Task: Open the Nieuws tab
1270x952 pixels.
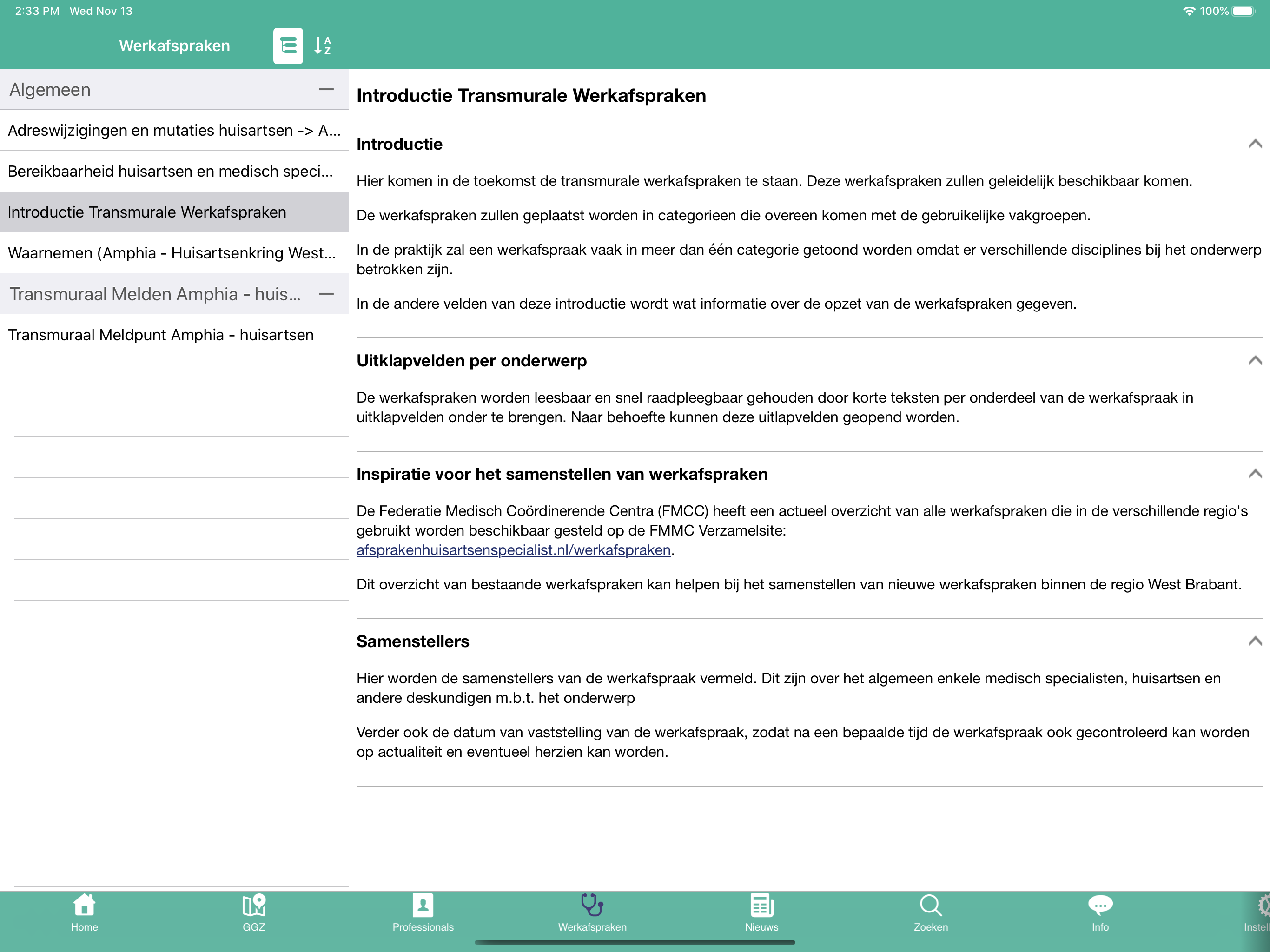Action: (761, 913)
